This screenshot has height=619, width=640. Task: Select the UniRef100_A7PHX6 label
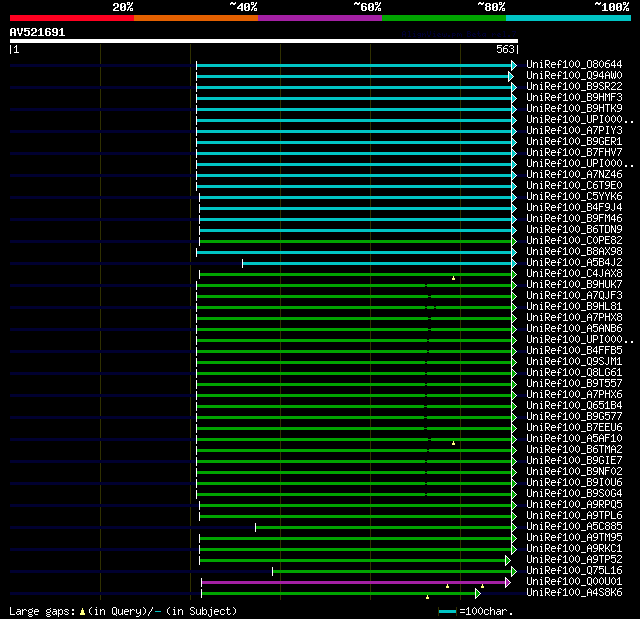pos(574,395)
